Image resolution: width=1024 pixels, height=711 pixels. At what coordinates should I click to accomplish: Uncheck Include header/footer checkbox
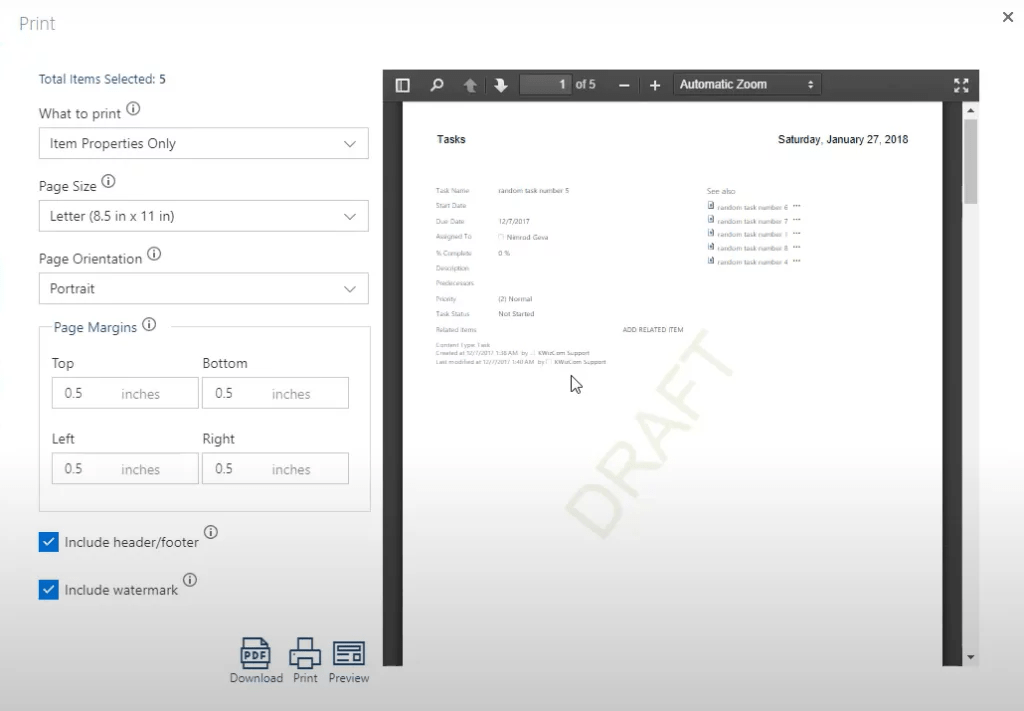[48, 542]
